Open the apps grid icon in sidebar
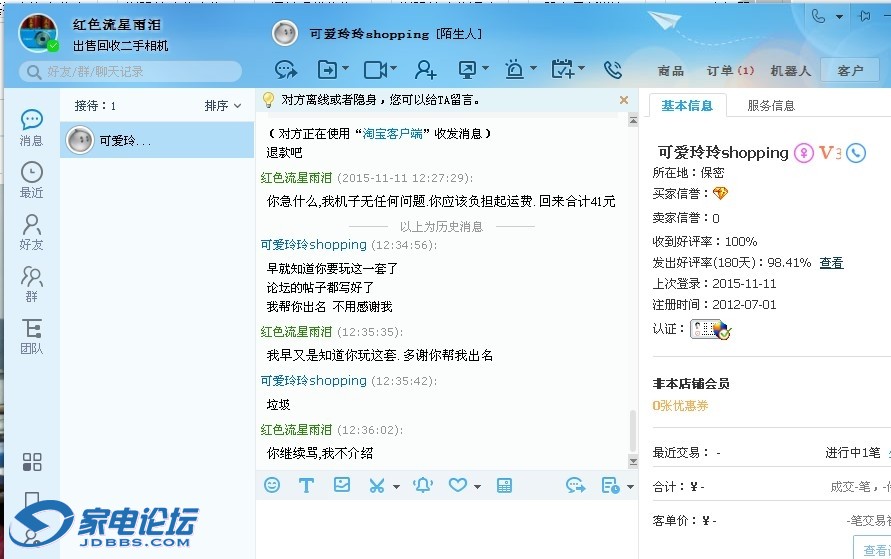The height and width of the screenshot is (559, 891). coord(32,462)
